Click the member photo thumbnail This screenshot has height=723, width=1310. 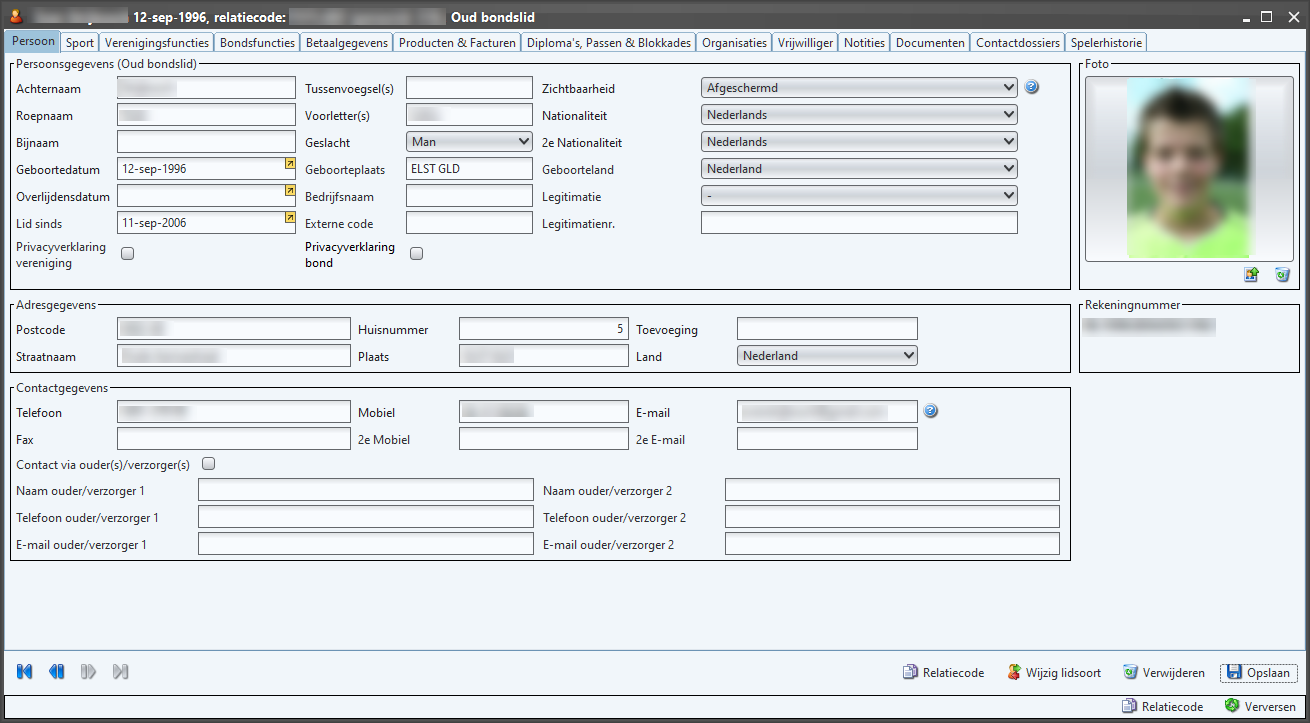1190,167
